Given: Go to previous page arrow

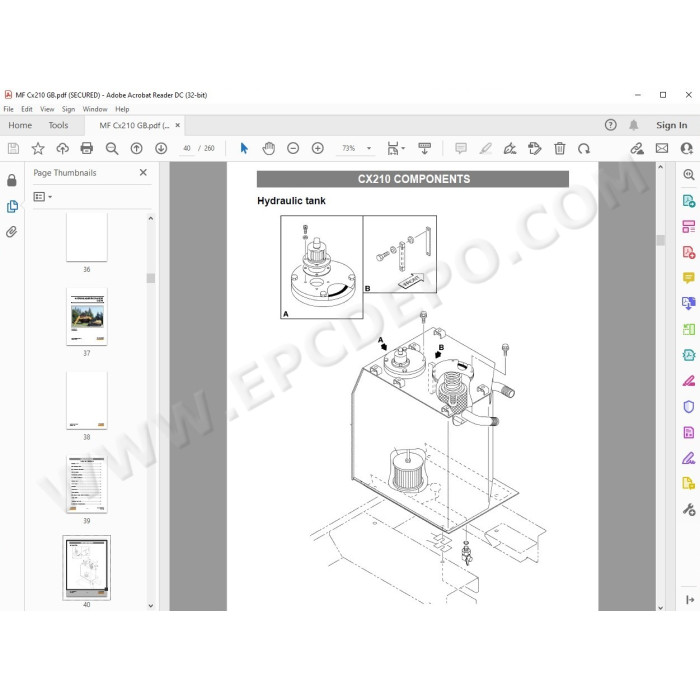Looking at the screenshot, I should point(136,148).
